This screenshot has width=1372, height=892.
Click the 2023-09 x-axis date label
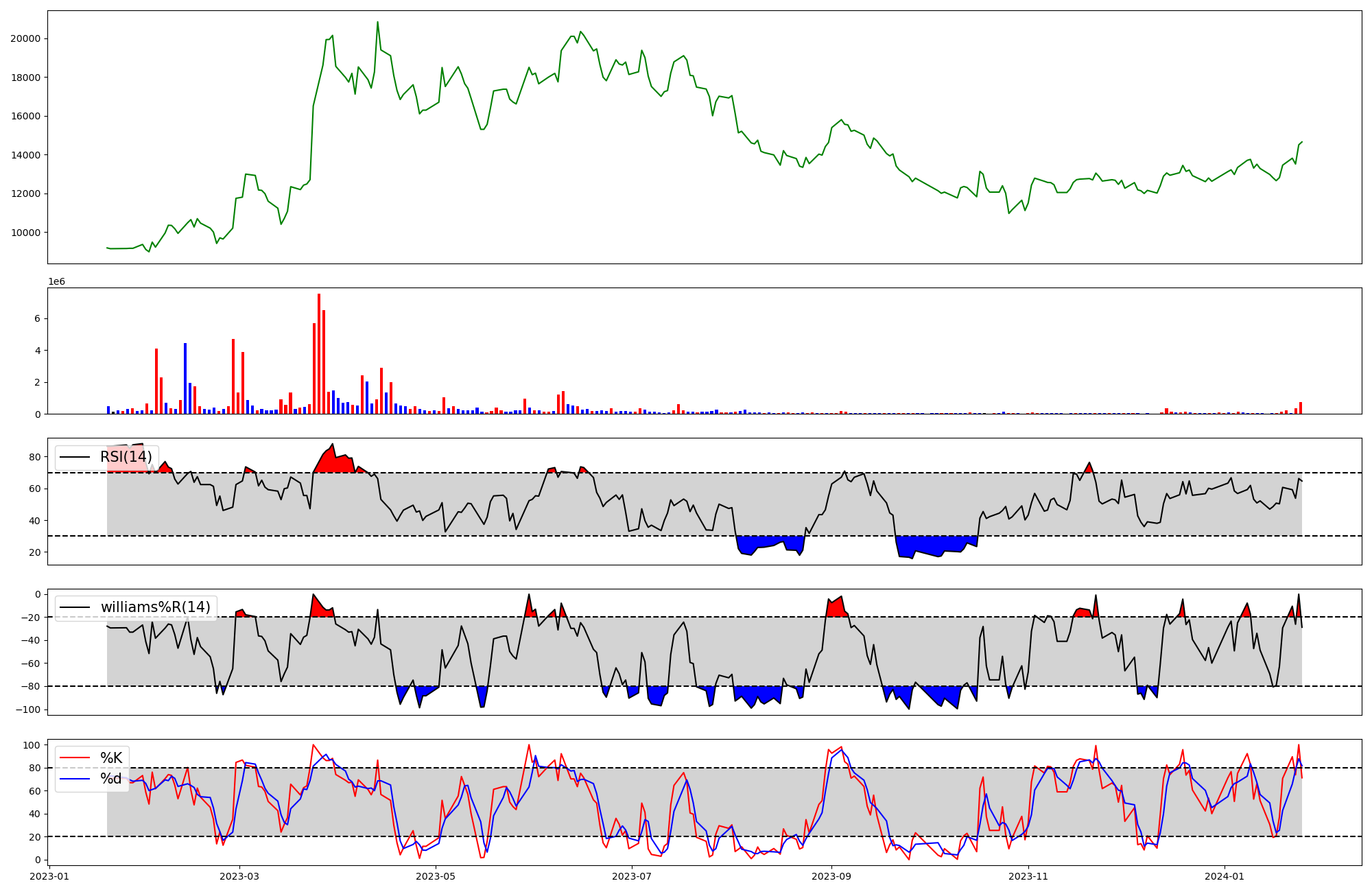[831, 876]
